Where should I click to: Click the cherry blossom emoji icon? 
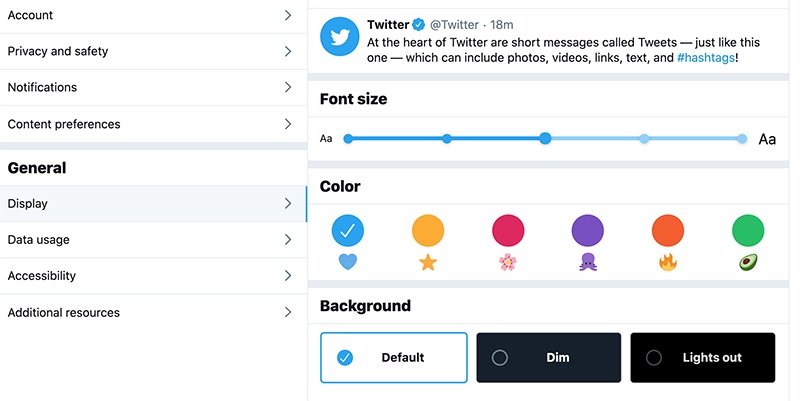(x=508, y=262)
